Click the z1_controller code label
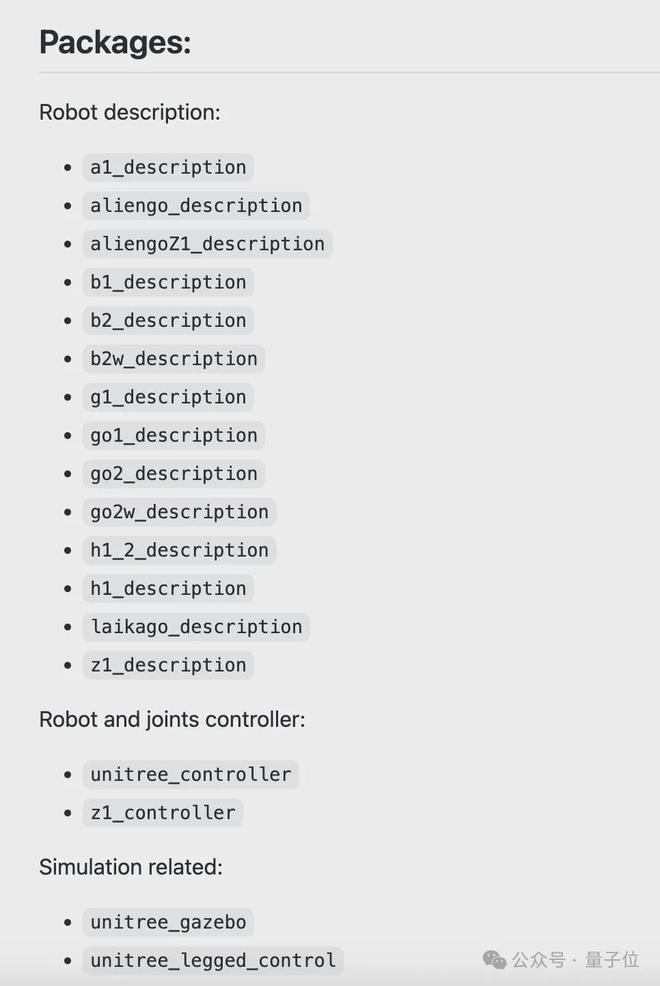 pyautogui.click(x=163, y=813)
